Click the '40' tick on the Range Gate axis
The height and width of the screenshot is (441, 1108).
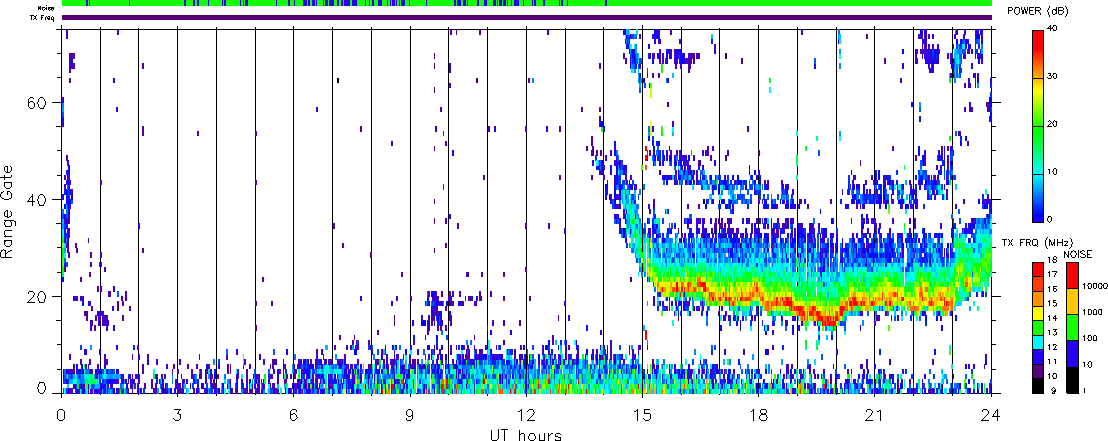pos(38,199)
